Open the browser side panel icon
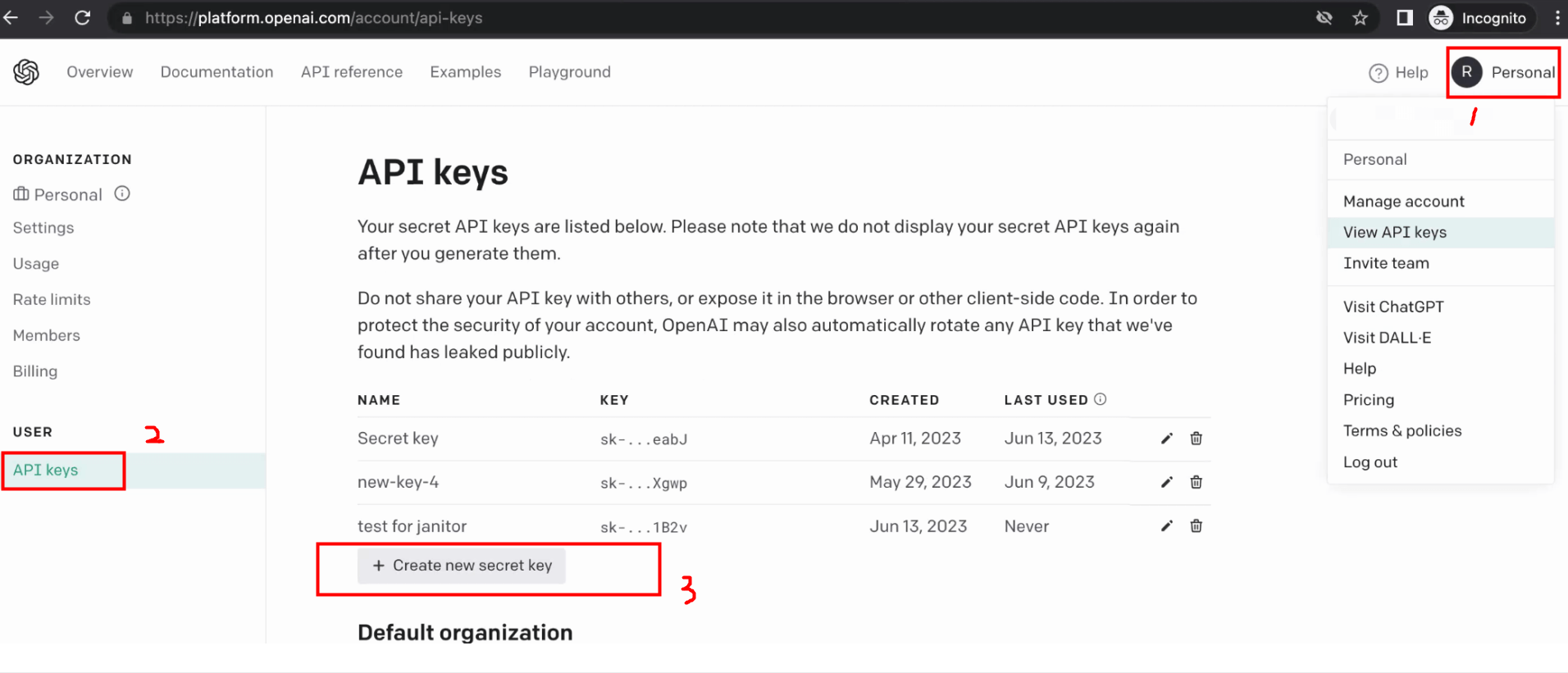The width and height of the screenshot is (1568, 673). coord(1405,18)
